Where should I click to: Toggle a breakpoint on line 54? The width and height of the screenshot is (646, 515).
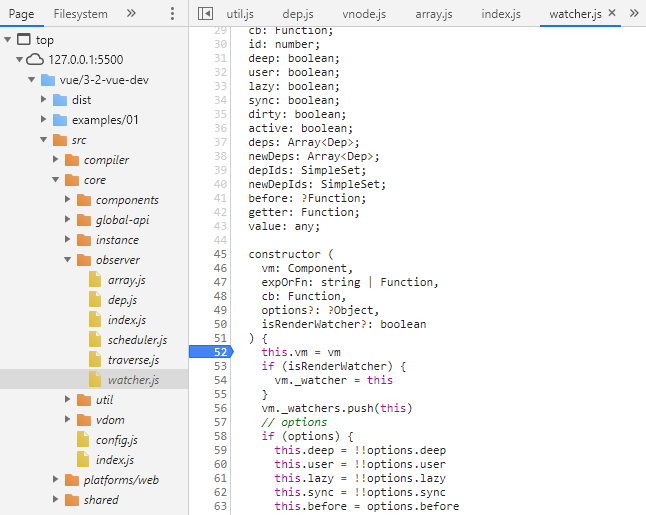tap(220, 380)
